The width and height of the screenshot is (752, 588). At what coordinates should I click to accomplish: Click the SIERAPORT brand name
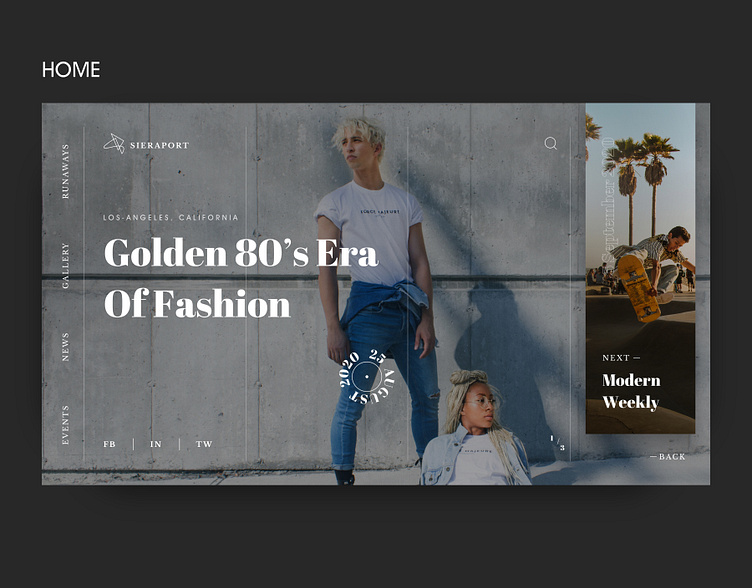pos(160,145)
